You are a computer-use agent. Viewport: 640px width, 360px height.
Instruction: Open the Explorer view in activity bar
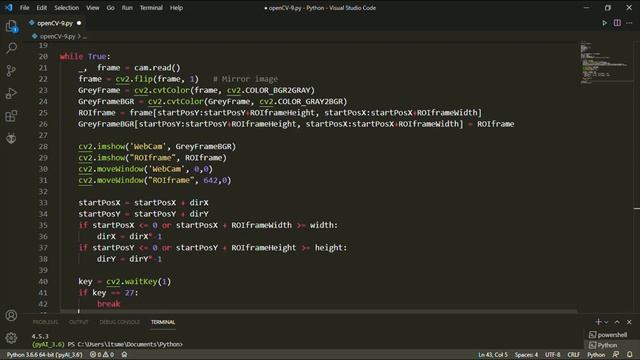(11, 27)
